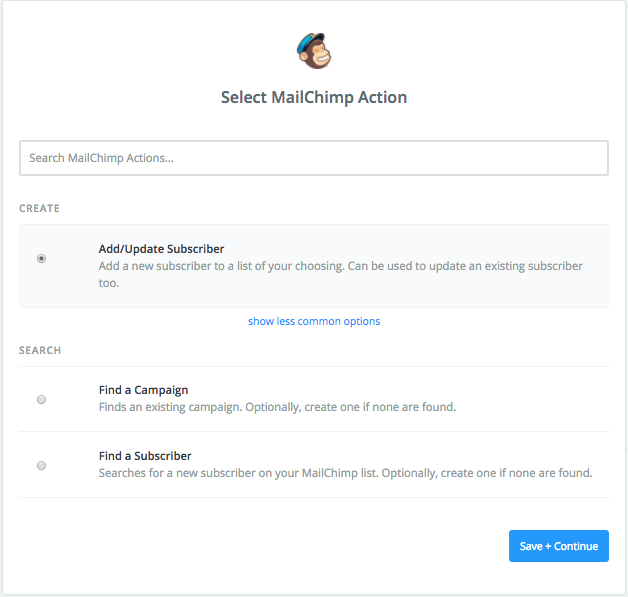628x597 pixels.
Task: Click the Find a Subscriber title text
Action: pos(145,456)
